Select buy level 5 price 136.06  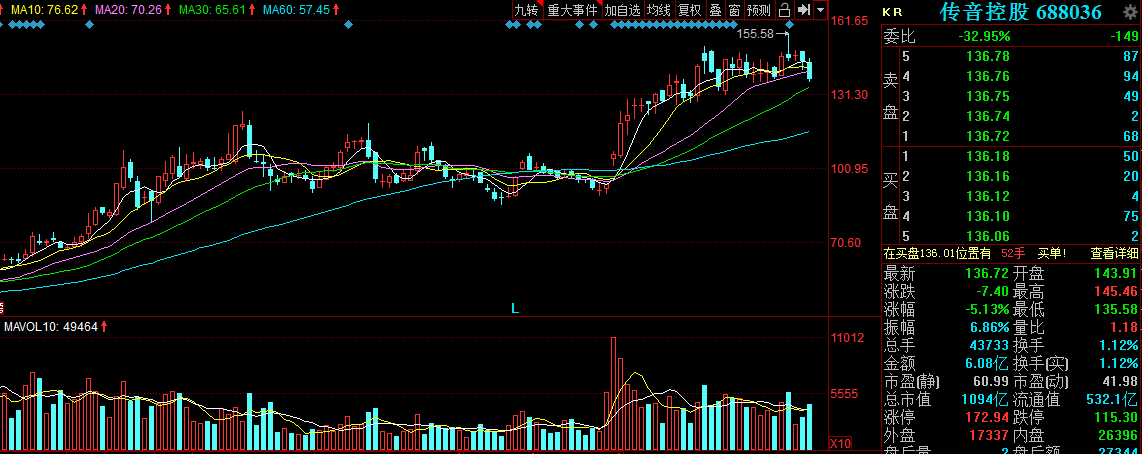(x=986, y=235)
